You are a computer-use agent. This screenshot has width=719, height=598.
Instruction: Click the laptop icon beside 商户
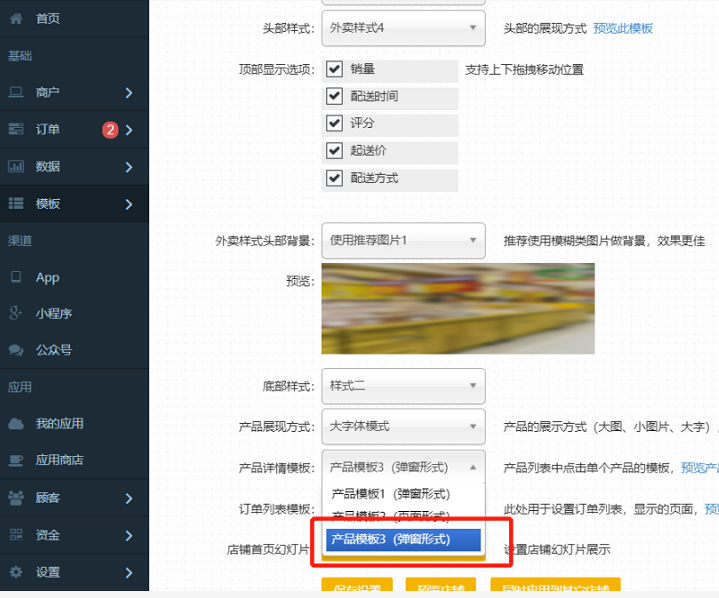[x=16, y=92]
